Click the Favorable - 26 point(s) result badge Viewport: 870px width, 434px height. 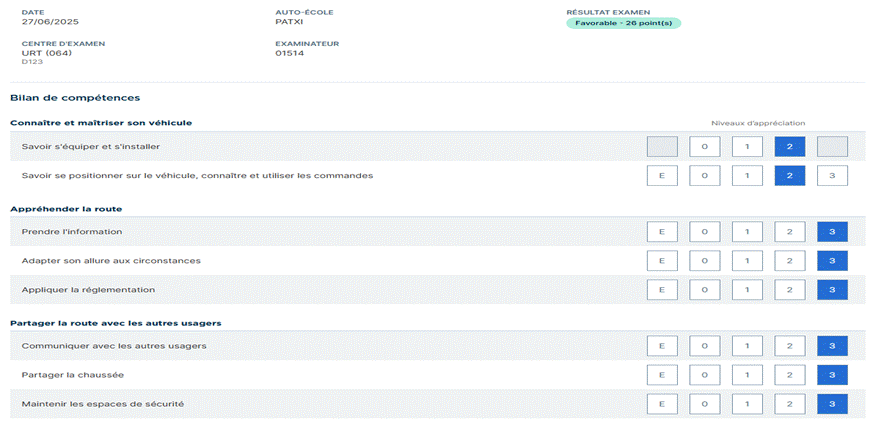coord(623,23)
